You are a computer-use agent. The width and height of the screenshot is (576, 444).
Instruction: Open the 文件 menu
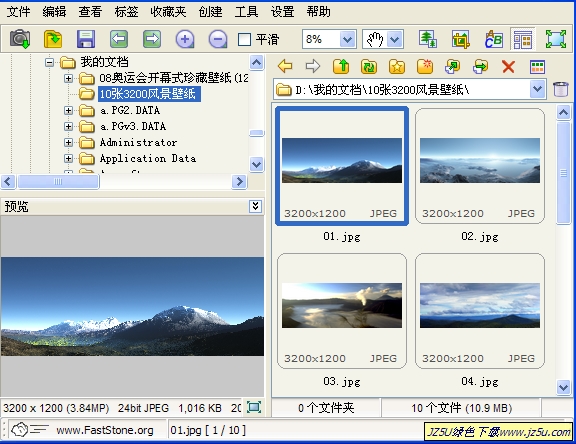pos(18,12)
